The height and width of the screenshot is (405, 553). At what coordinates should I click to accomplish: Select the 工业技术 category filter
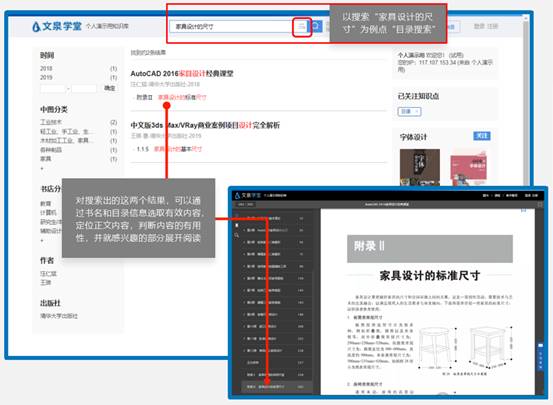click(x=51, y=122)
